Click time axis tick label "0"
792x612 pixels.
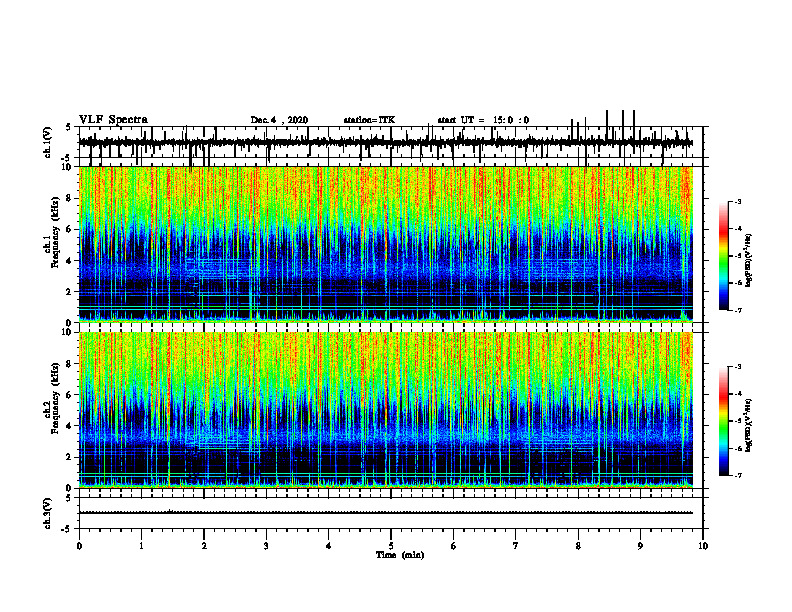coord(79,546)
